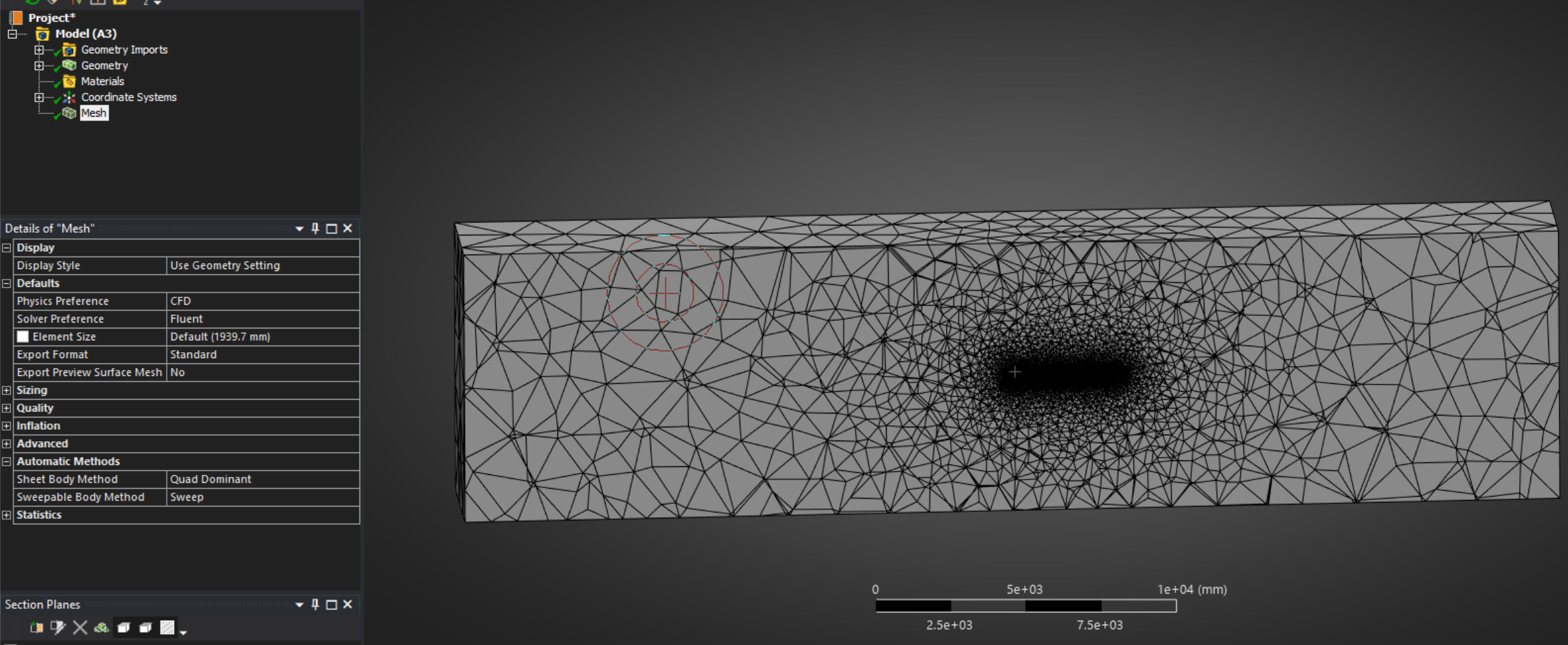Select Model (A3) in the project tree
The width and height of the screenshot is (1568, 645).
pos(86,34)
